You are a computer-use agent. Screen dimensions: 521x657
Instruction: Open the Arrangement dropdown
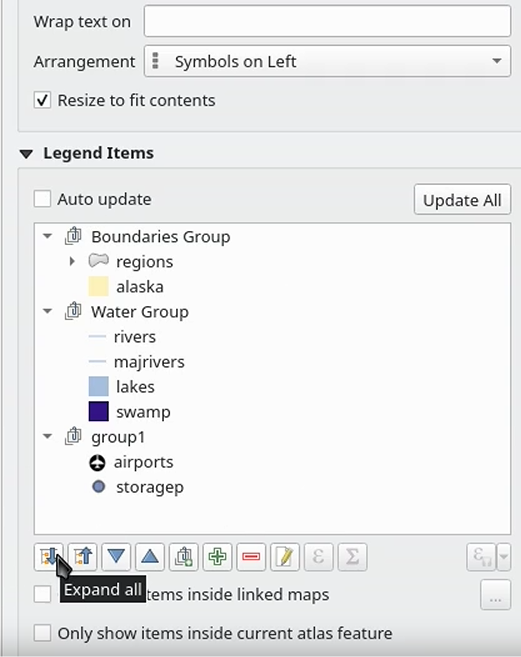[x=327, y=61]
